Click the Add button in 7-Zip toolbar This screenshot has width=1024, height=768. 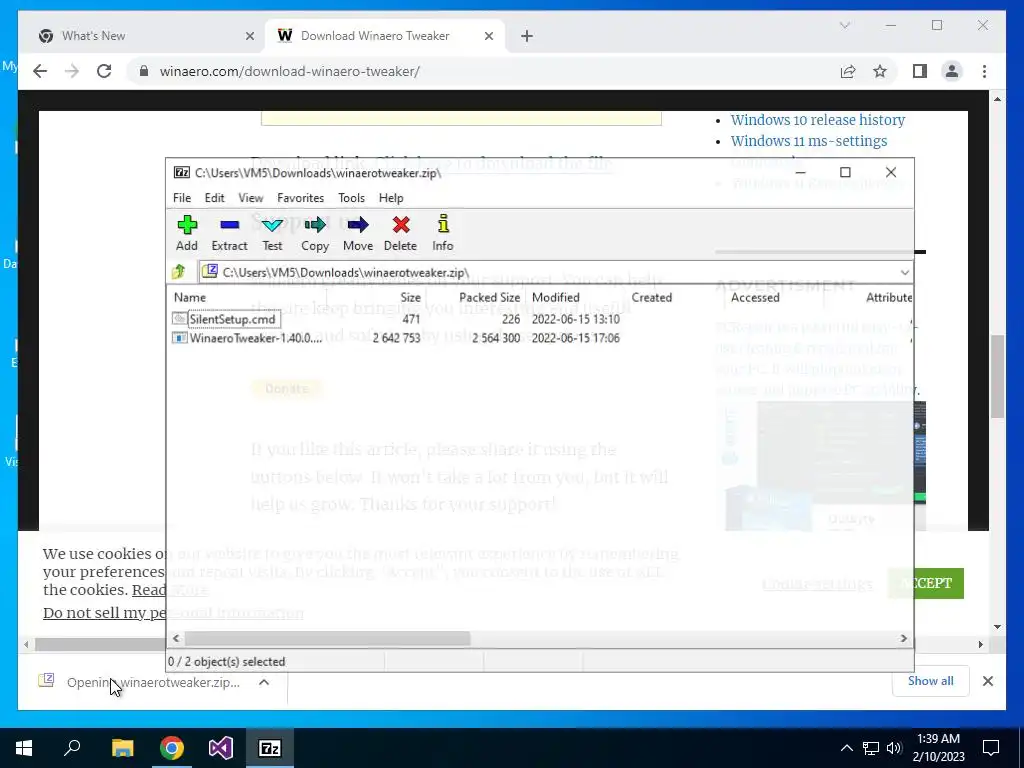tap(187, 233)
